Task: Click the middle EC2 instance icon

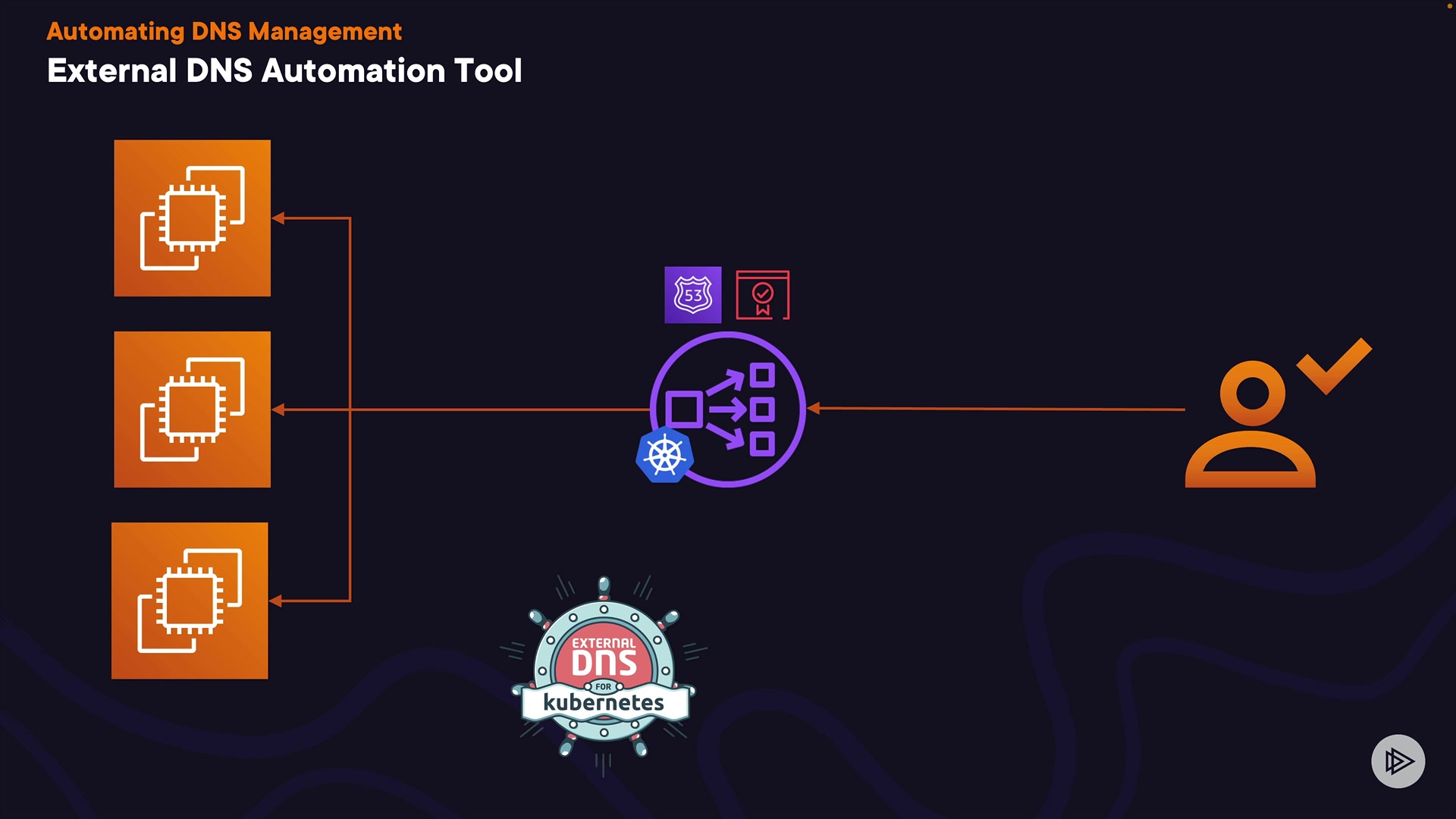Action: click(x=192, y=409)
